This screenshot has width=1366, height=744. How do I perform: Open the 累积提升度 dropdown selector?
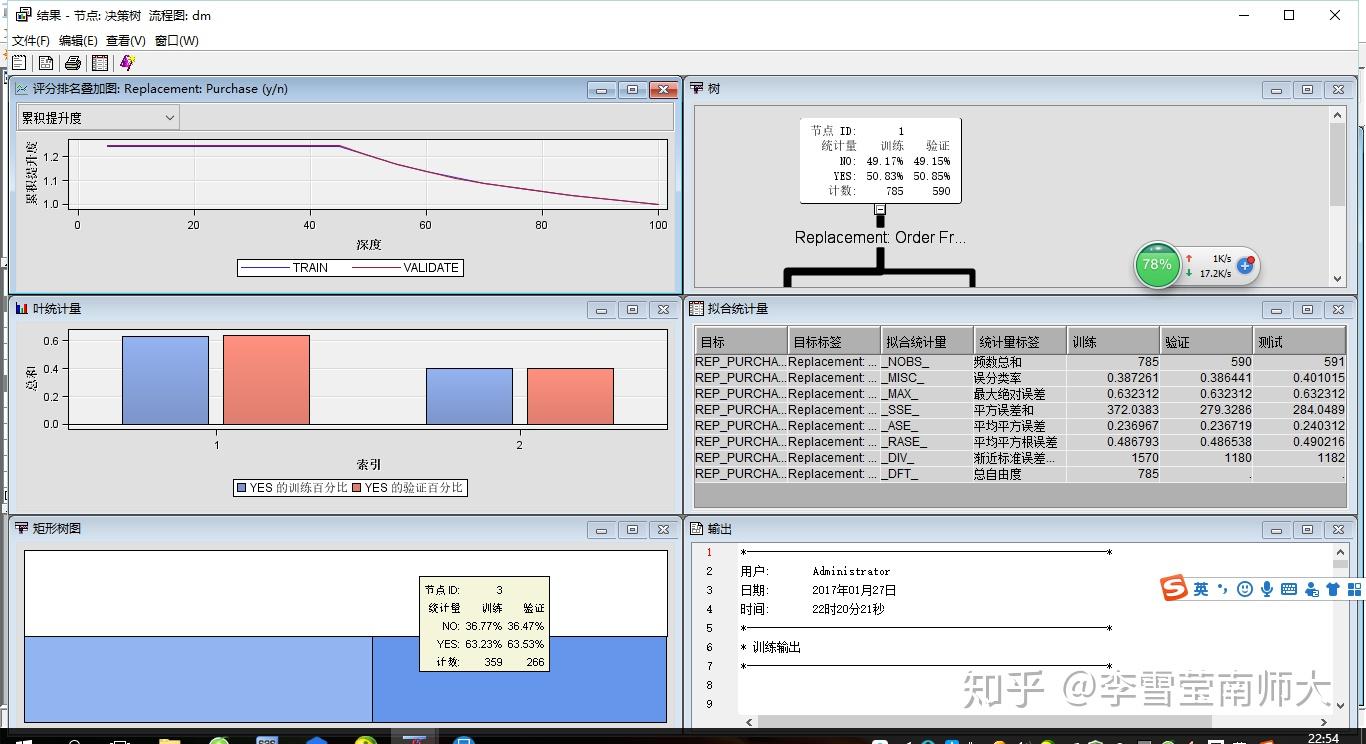click(97, 117)
